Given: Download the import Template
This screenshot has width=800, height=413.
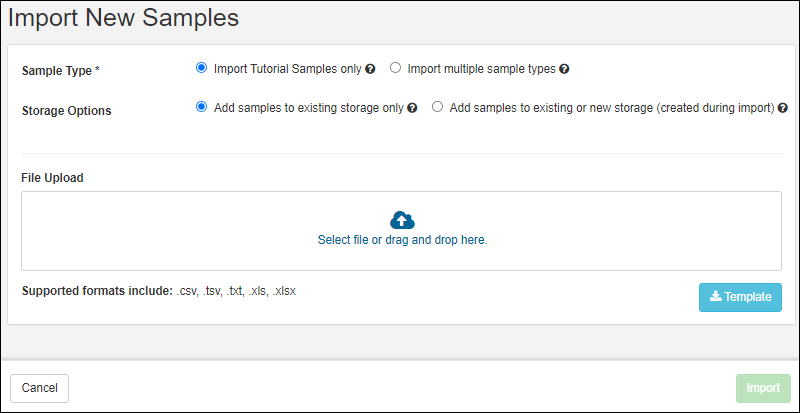Looking at the screenshot, I should coord(740,297).
